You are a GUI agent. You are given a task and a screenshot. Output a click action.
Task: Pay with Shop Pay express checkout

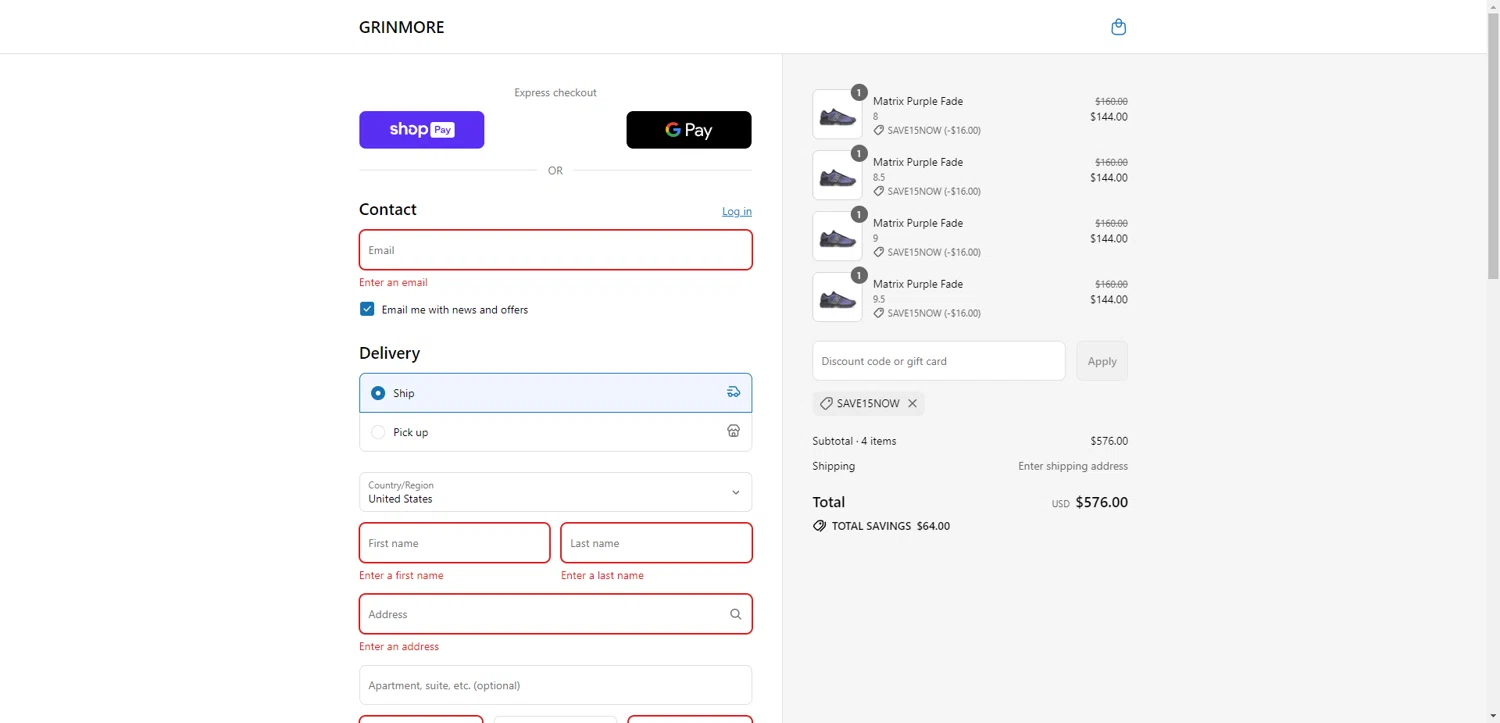pyautogui.click(x=421, y=130)
